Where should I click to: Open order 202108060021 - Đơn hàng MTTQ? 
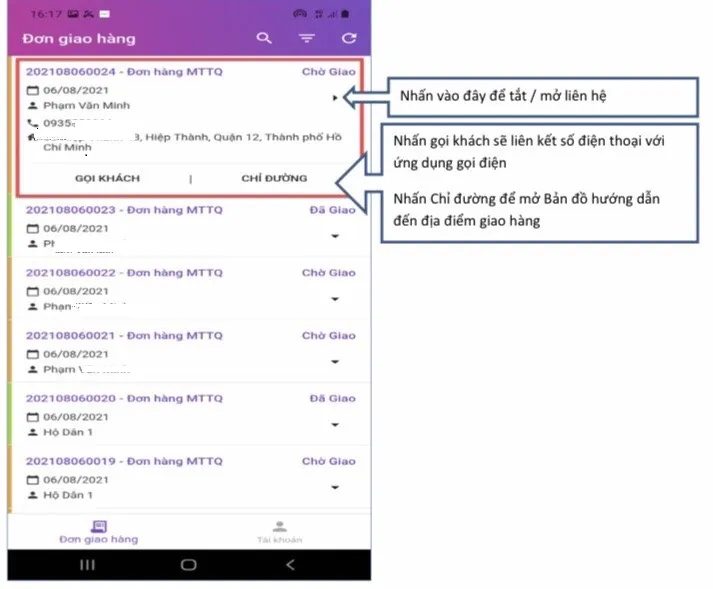point(124,336)
